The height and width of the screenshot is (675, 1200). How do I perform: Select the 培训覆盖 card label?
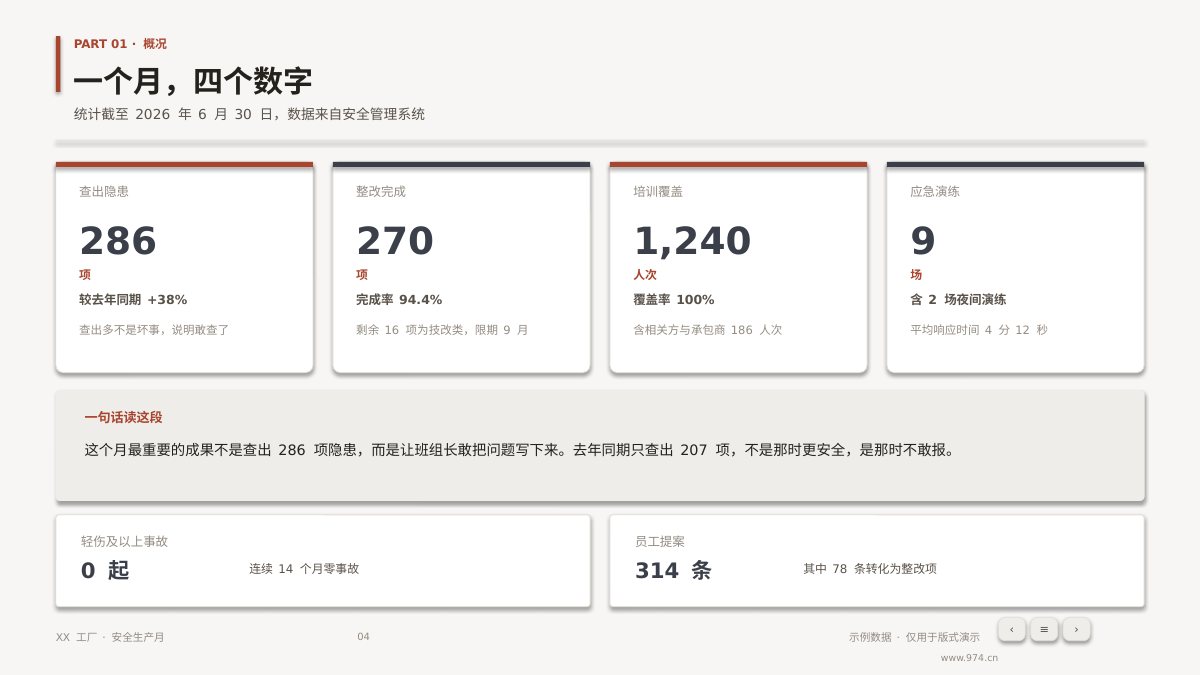(658, 191)
